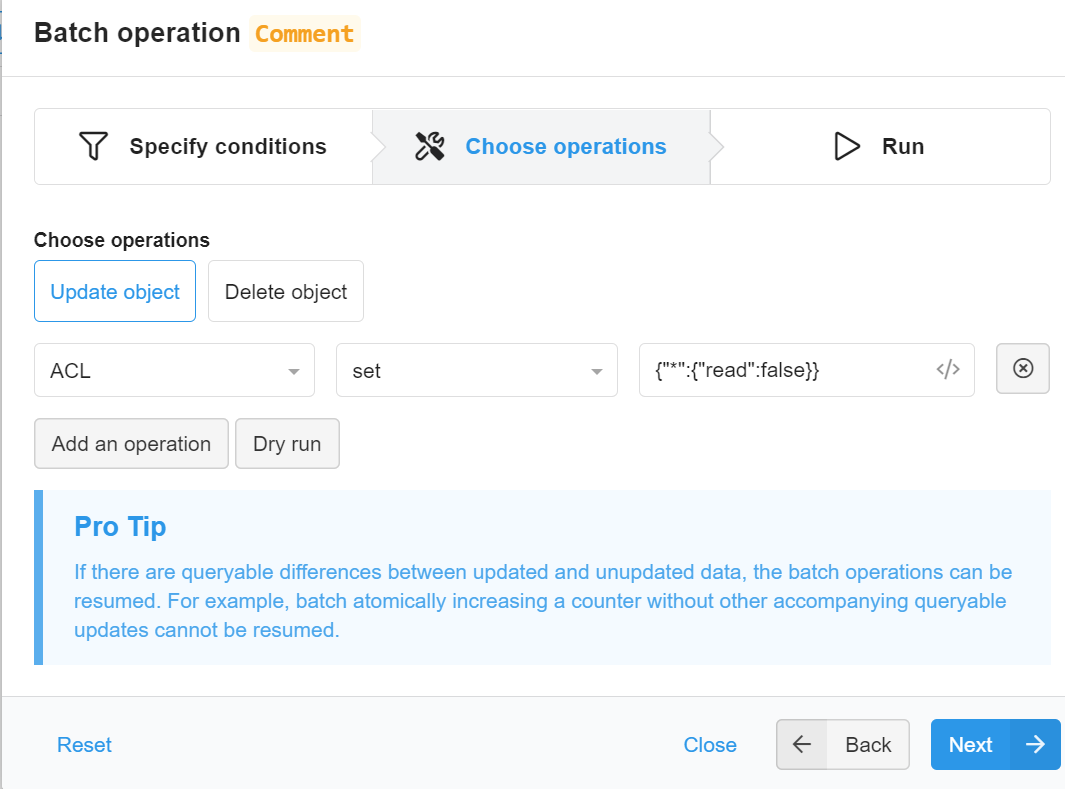Click the wrench tools icon
Screen dimensions: 1065x789
click(x=430, y=147)
